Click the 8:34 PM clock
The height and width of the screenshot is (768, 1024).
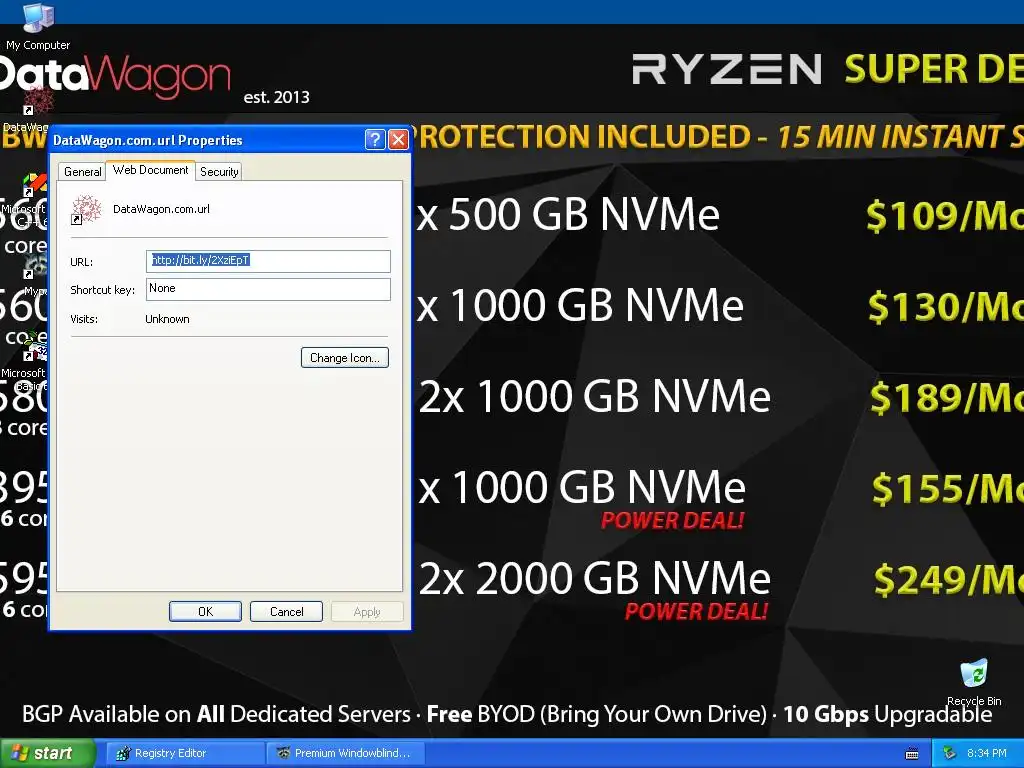(x=987, y=754)
